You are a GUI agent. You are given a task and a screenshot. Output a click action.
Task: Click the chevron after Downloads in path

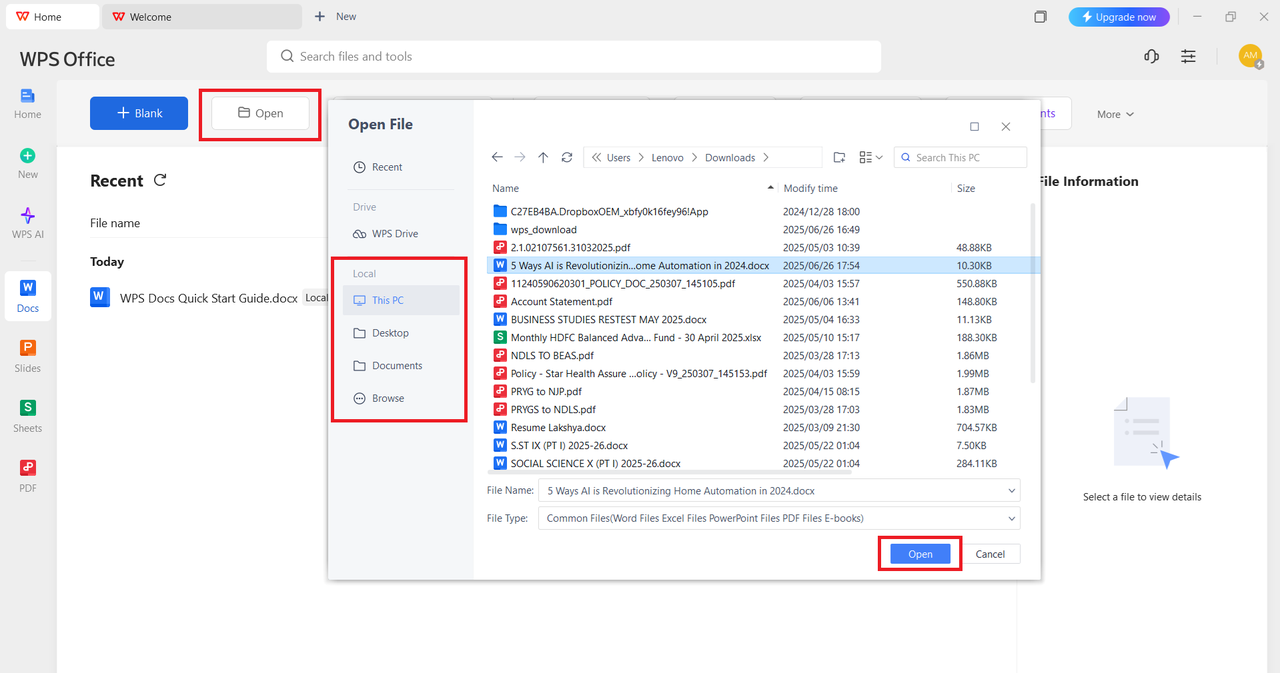pos(766,157)
